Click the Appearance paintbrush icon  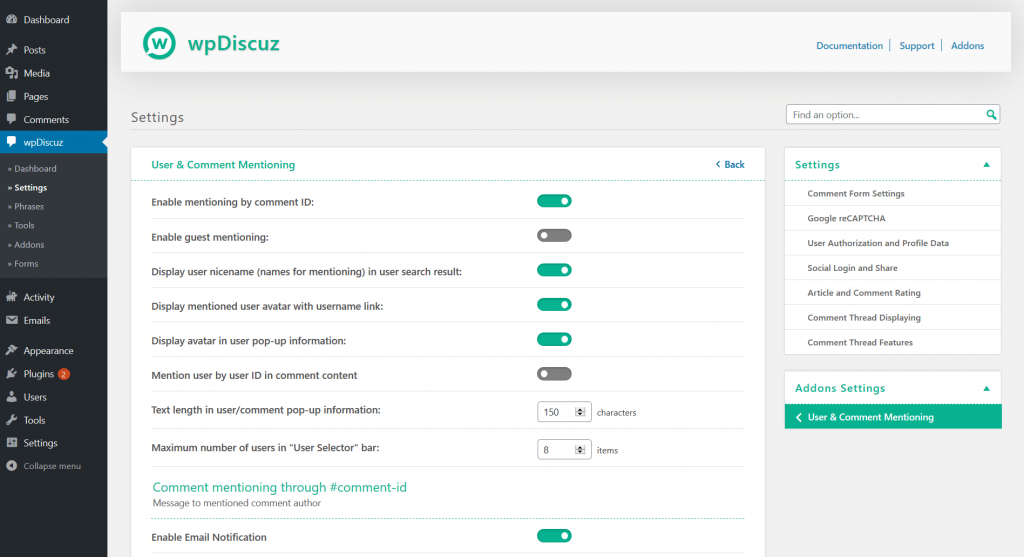click(x=11, y=351)
